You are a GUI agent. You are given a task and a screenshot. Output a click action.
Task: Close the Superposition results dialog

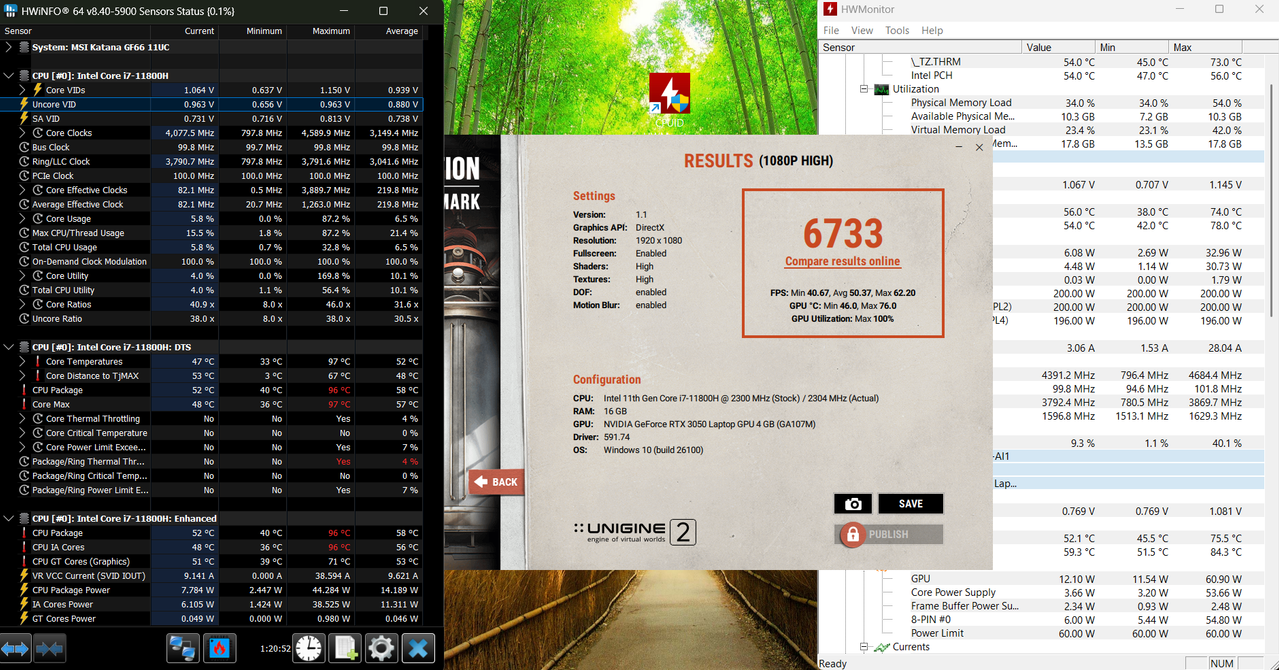click(x=979, y=147)
